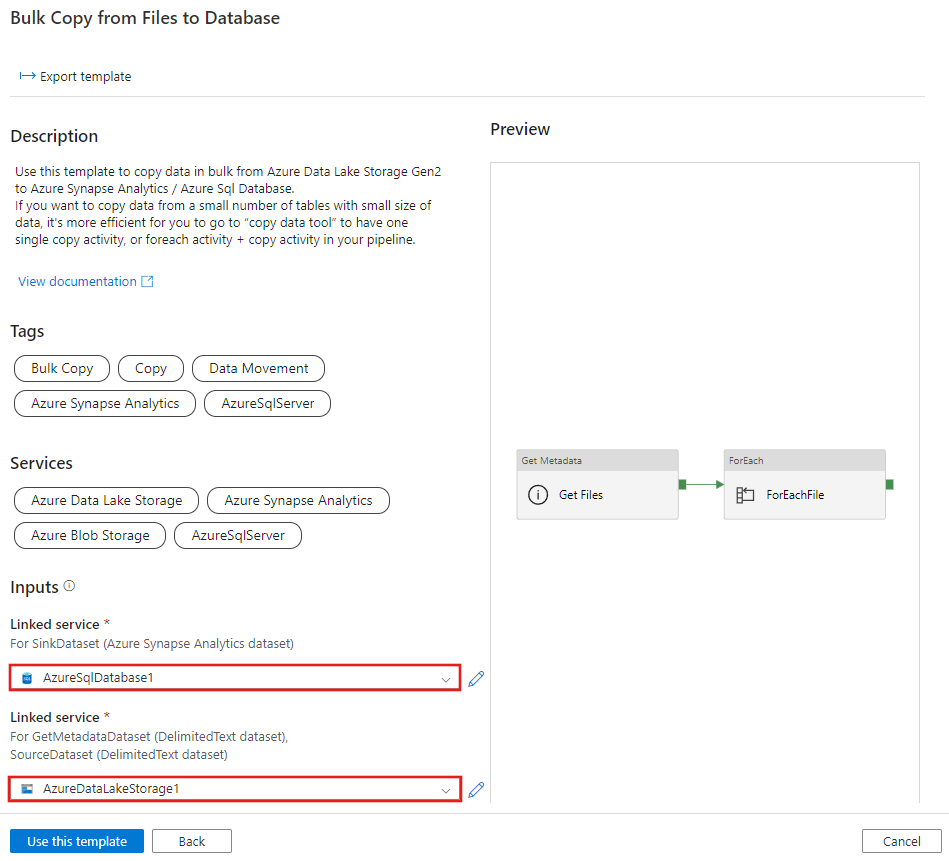Click the ForEach activity icon in the preview

point(745,495)
